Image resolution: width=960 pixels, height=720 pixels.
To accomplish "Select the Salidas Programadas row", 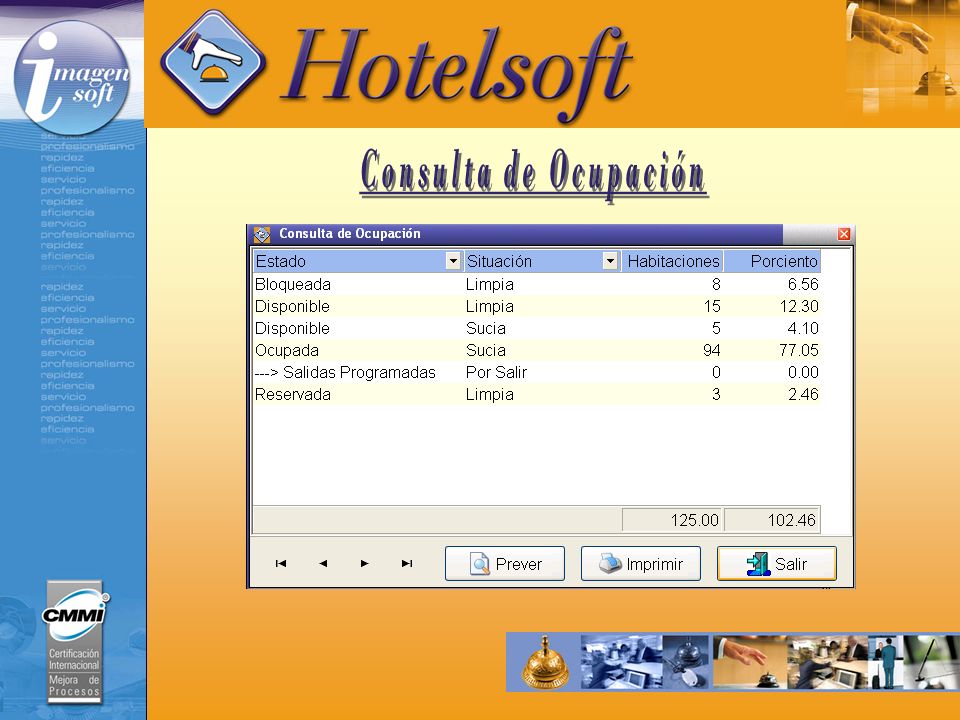I will 536,372.
